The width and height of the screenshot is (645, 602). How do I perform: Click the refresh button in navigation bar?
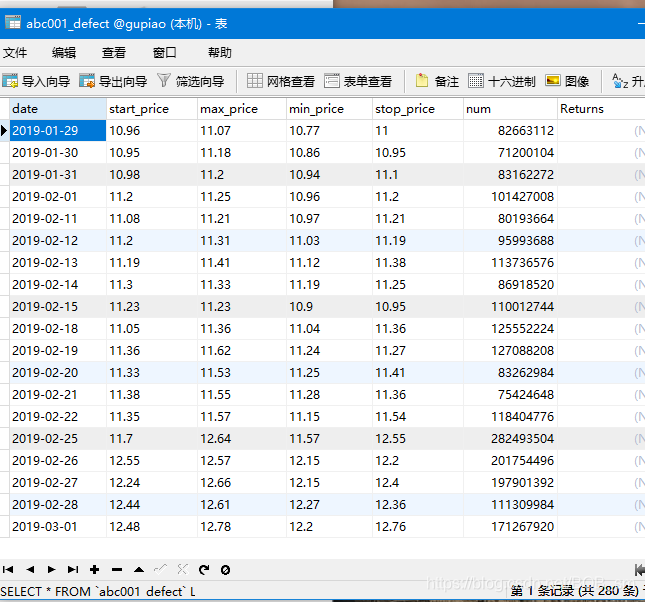tap(204, 569)
